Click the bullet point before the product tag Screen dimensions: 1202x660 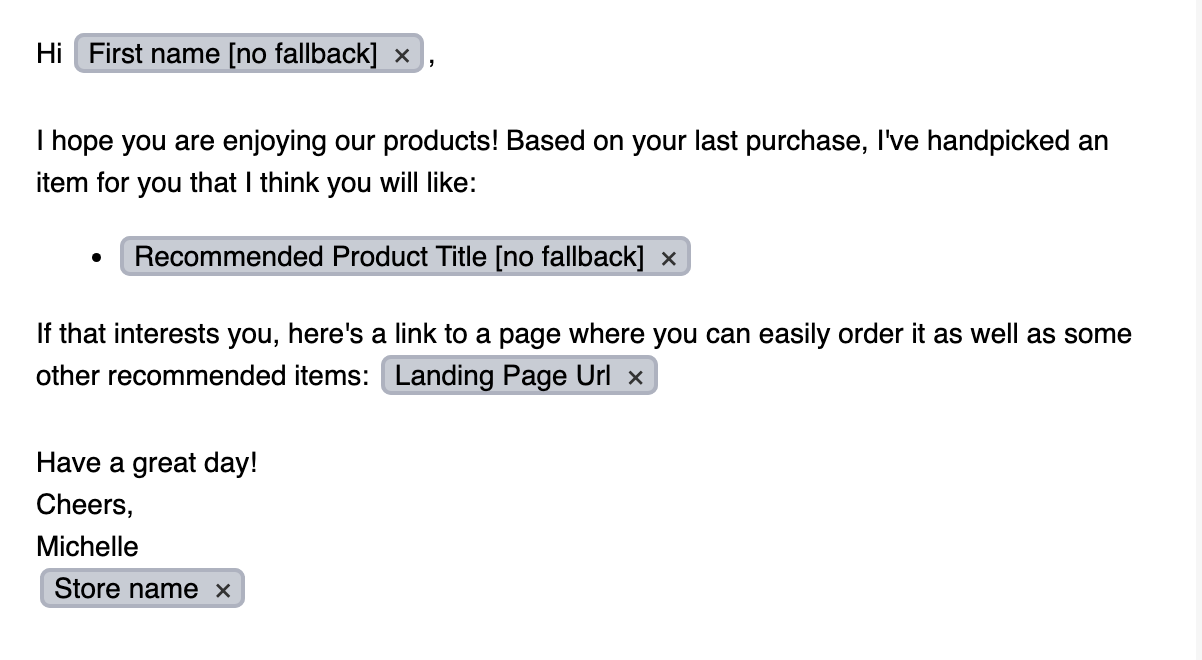pos(96,258)
